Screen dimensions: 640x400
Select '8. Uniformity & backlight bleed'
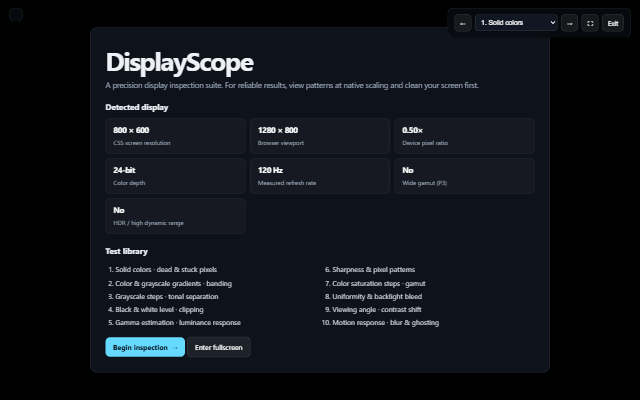click(373, 297)
